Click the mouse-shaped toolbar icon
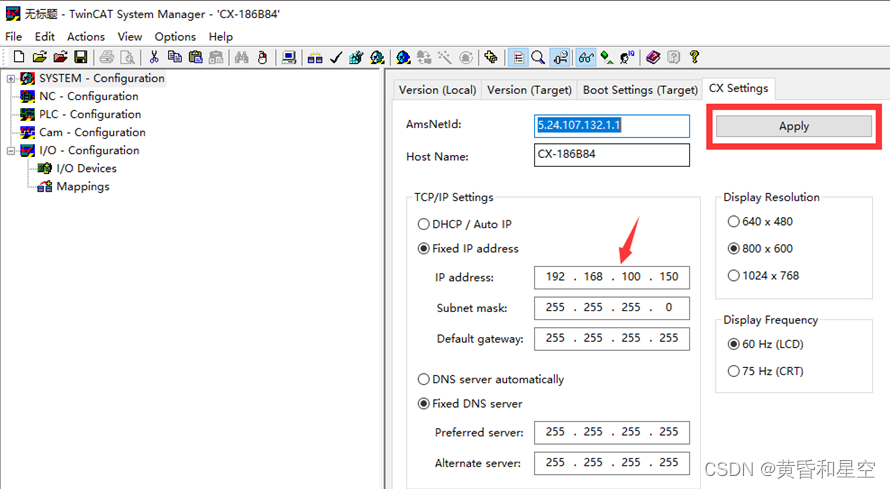 click(262, 57)
